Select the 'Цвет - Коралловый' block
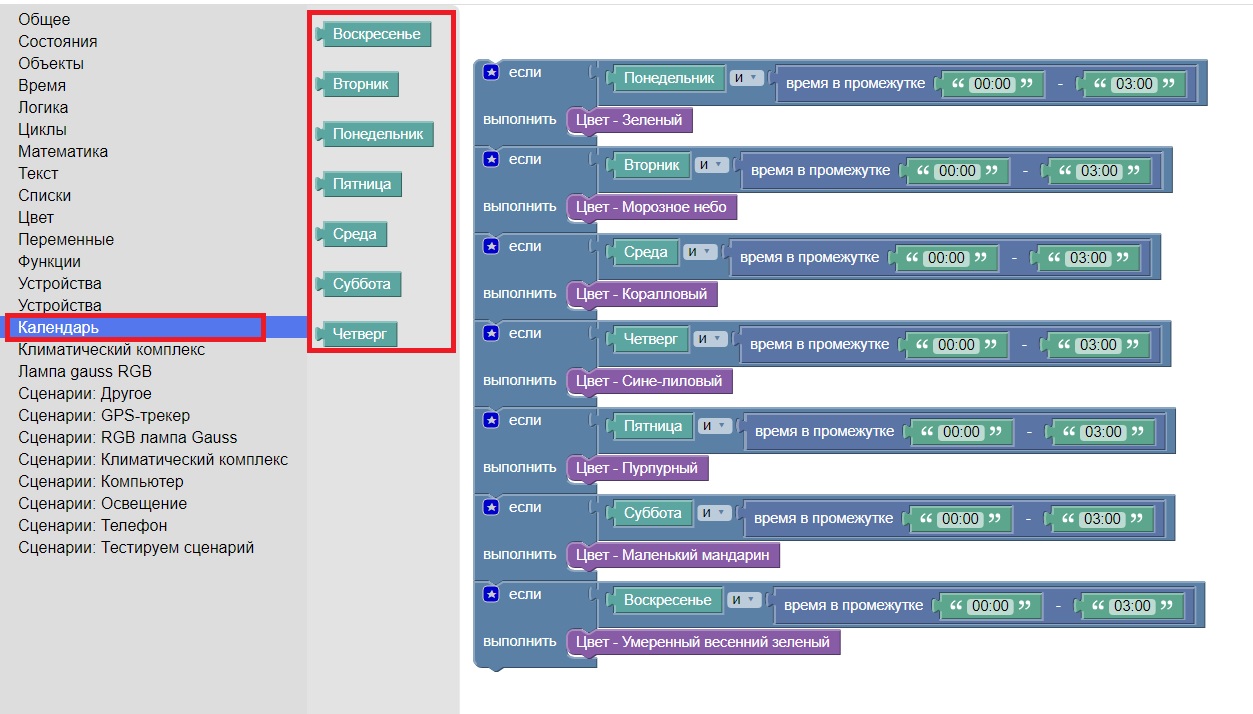The image size is (1253, 714). [x=641, y=294]
